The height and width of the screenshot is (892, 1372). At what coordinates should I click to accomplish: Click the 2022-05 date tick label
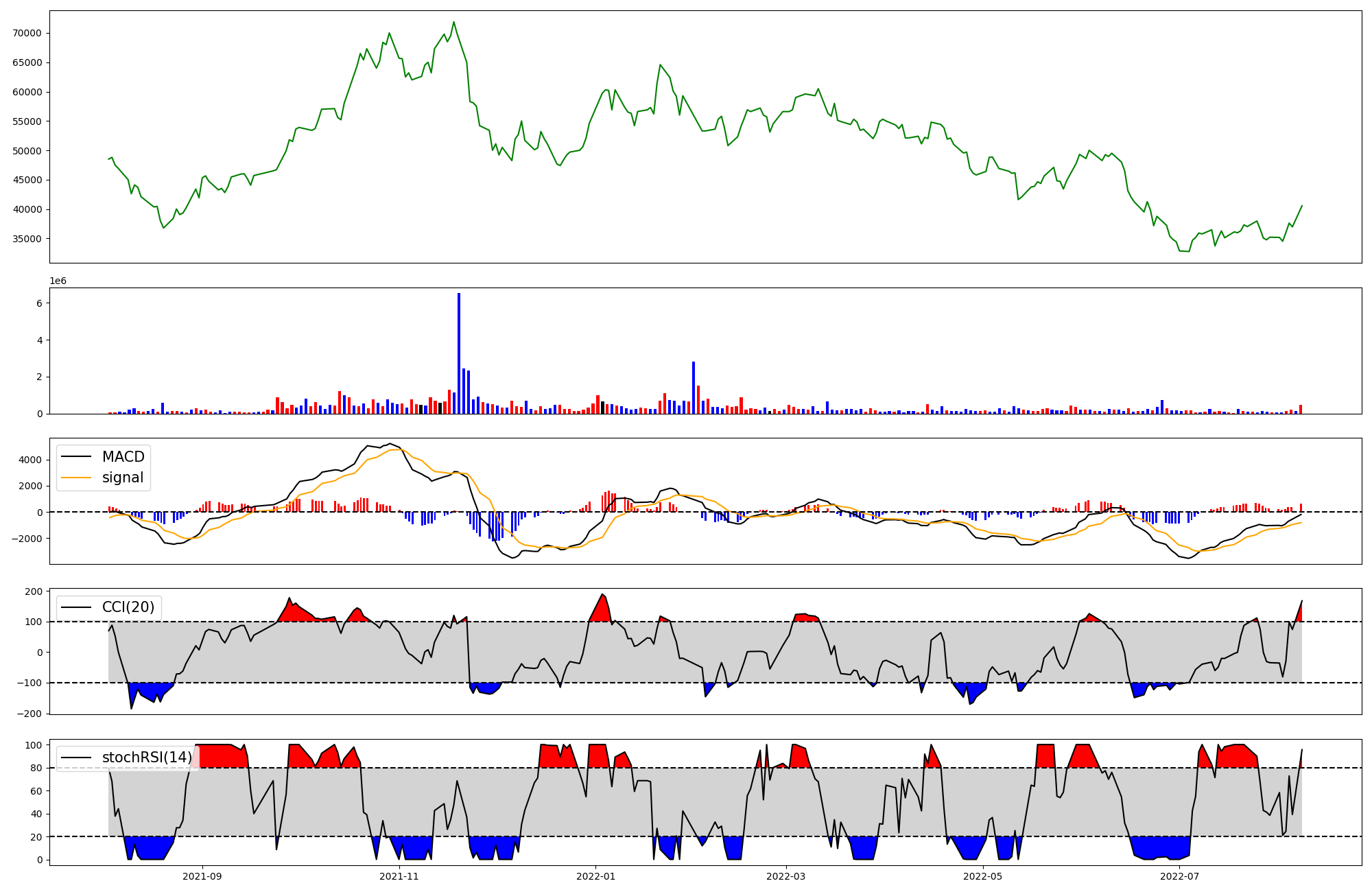tap(982, 876)
